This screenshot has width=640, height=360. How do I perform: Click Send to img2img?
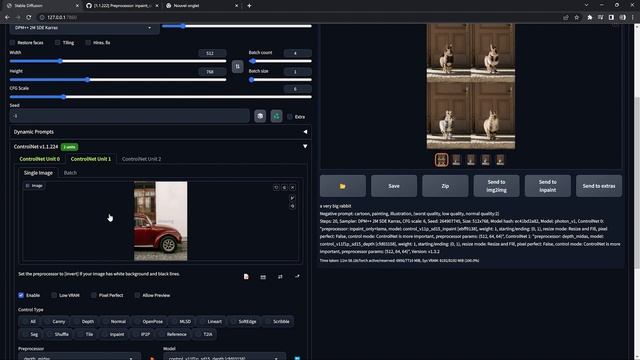click(x=496, y=186)
